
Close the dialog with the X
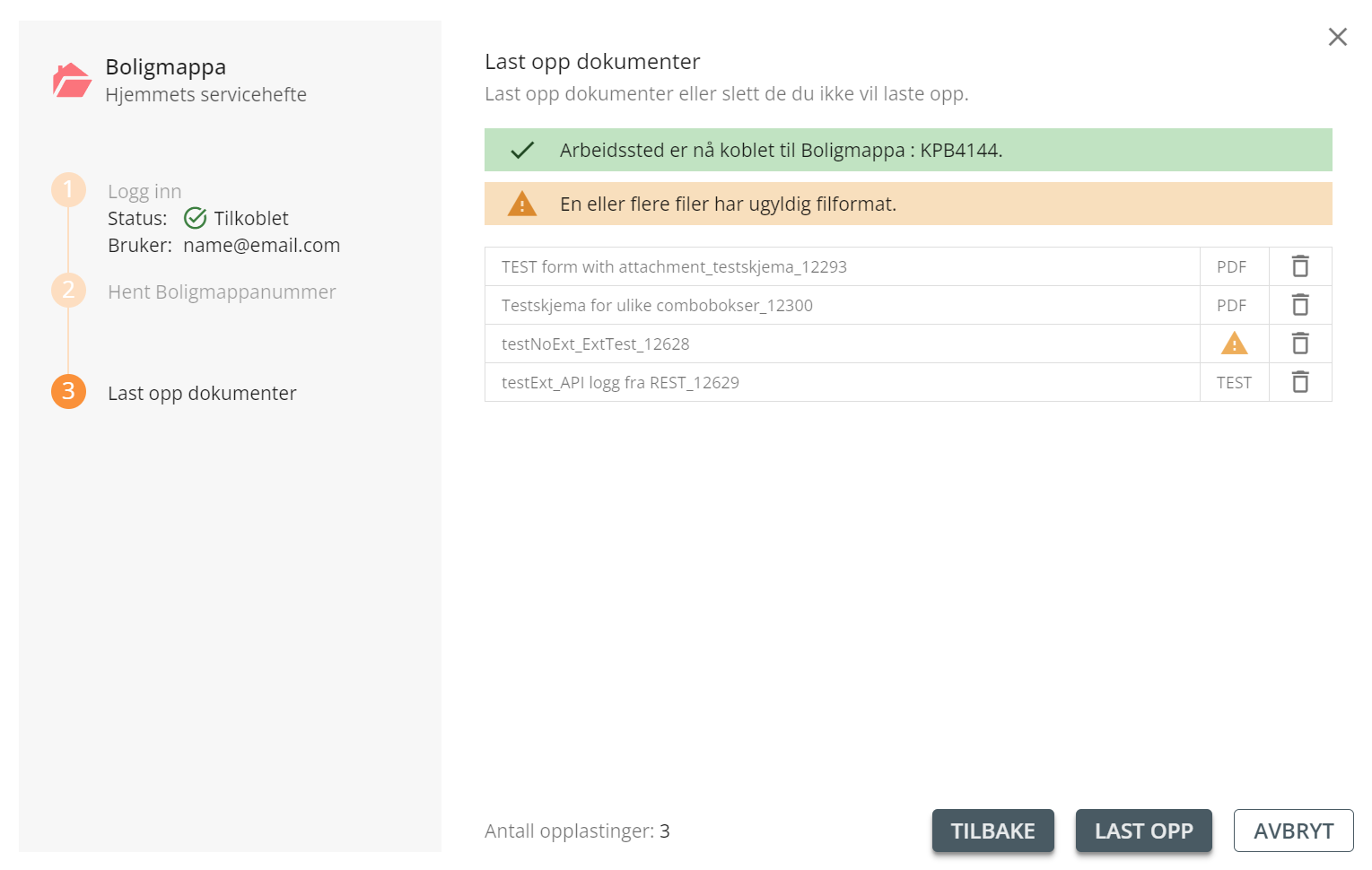point(1337,37)
